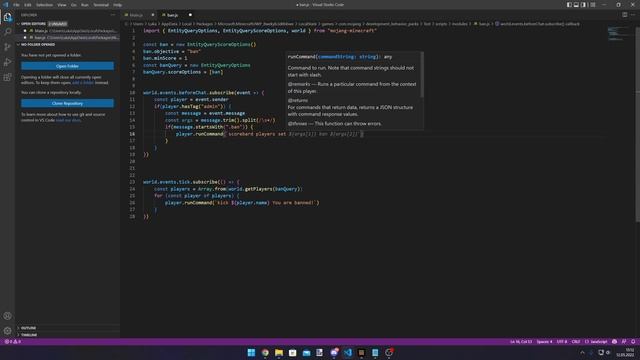Change file encoding UTF-8

(562, 342)
